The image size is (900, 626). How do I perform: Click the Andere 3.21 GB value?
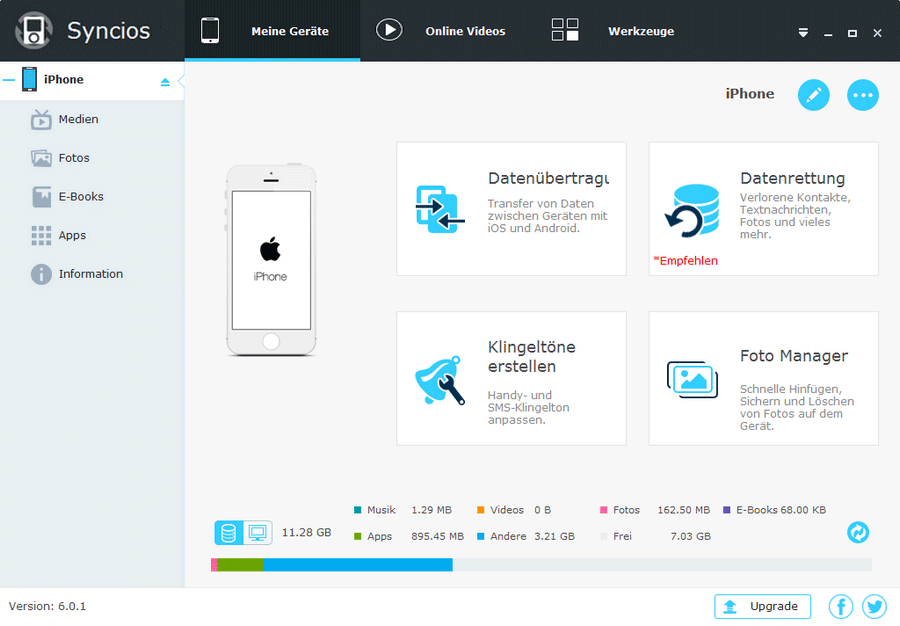point(554,536)
